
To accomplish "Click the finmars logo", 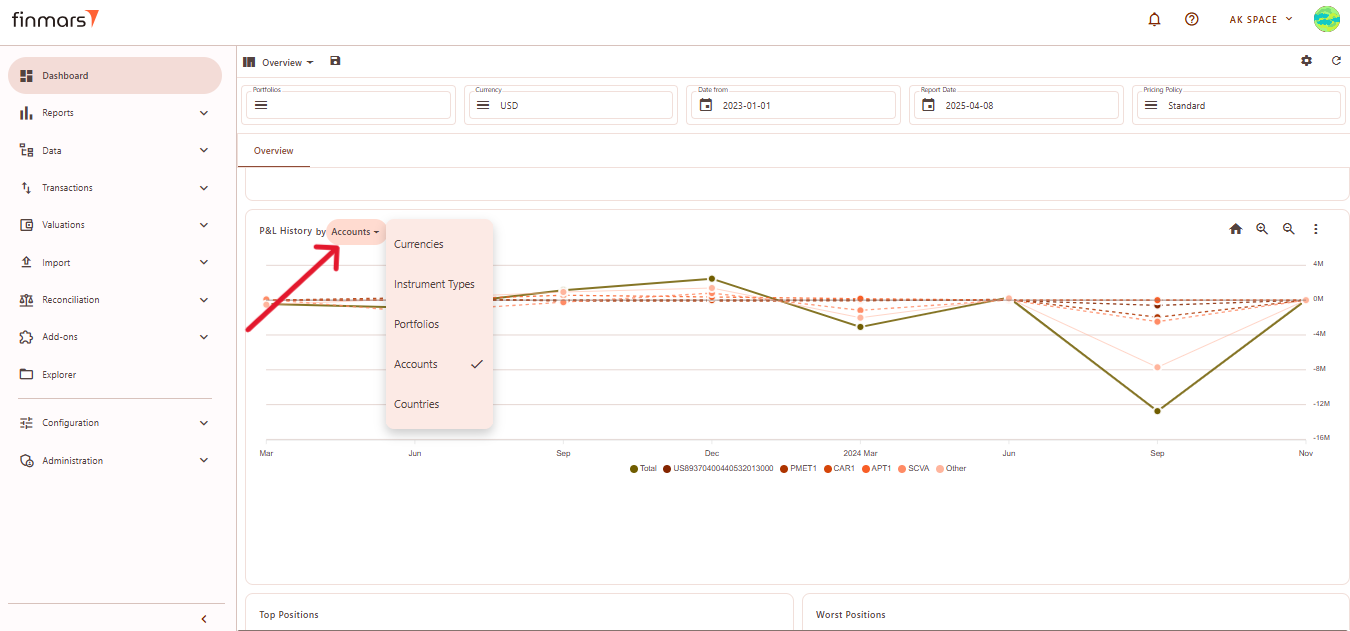I will pos(55,19).
